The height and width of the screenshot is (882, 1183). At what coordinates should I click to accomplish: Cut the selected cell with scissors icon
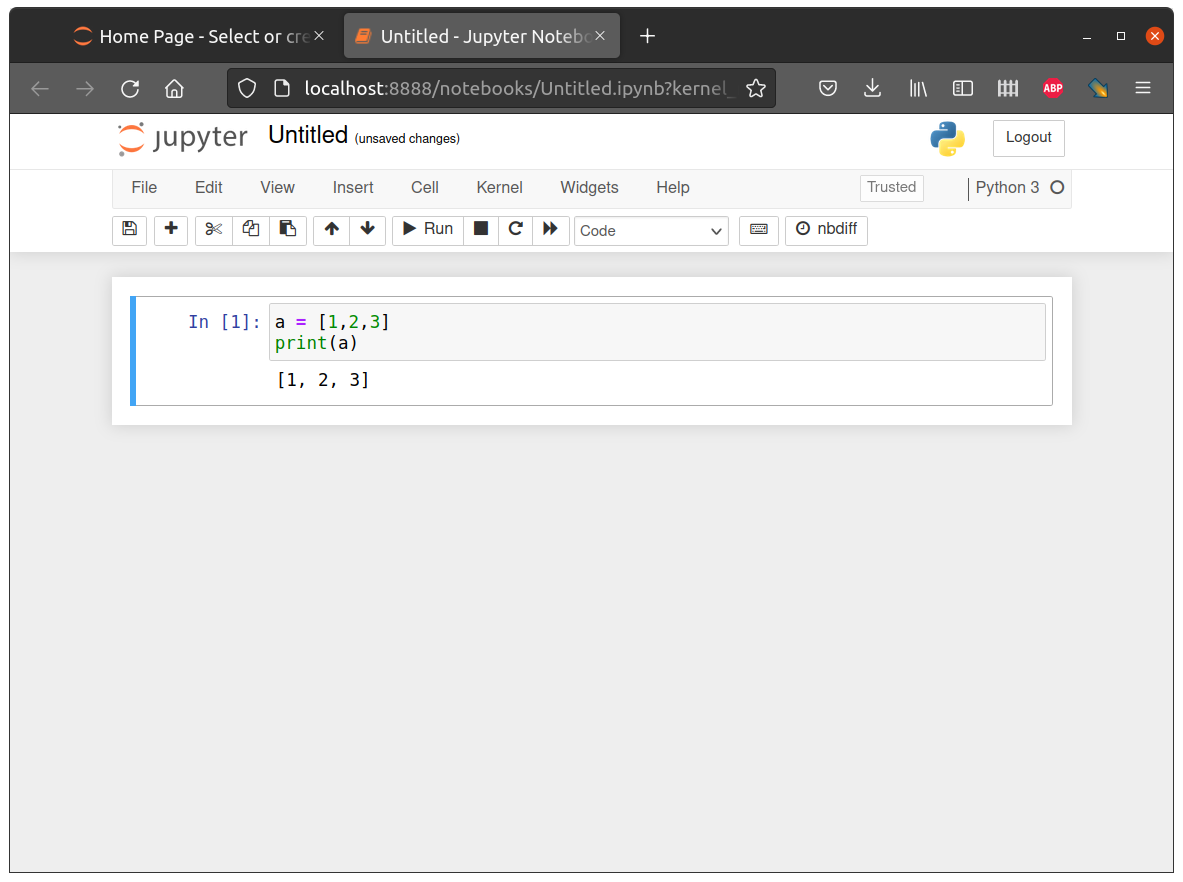point(212,230)
